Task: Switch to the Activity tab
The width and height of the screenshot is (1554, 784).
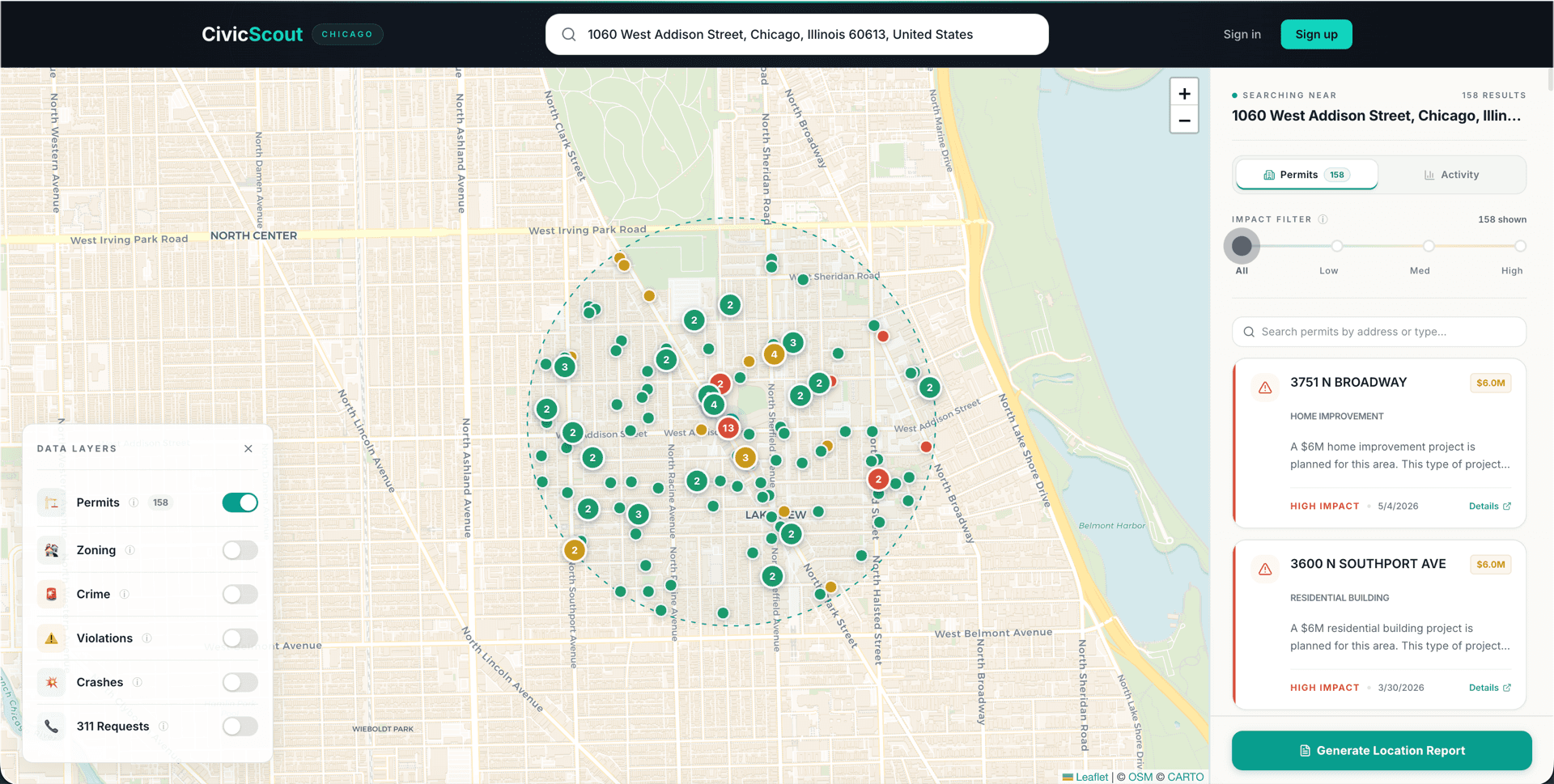Action: tap(1451, 175)
